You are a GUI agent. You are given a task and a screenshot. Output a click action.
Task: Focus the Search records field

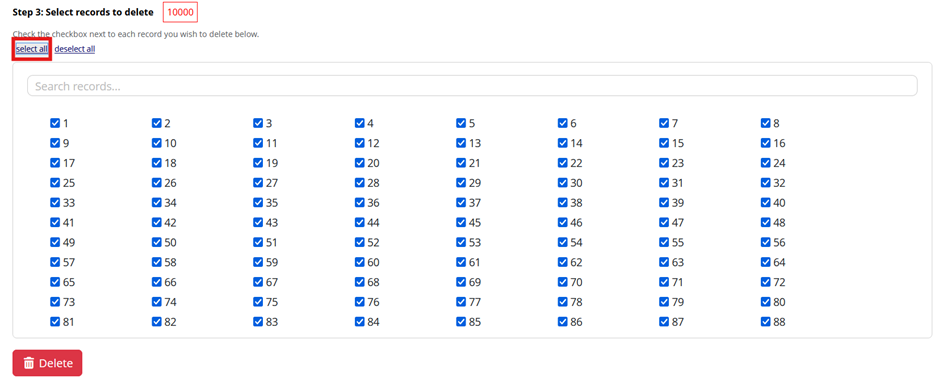point(472,85)
